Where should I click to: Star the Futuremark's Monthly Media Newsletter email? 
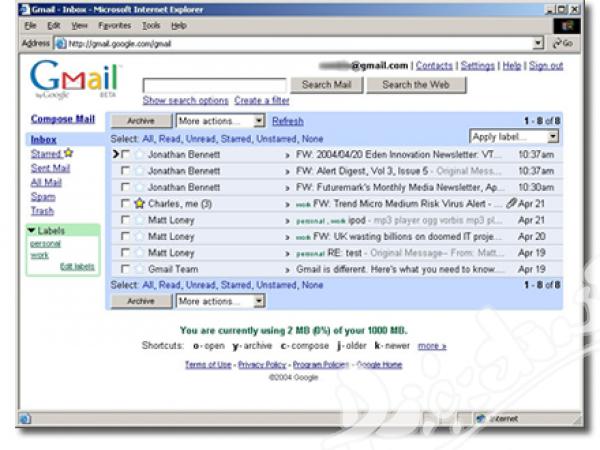point(139,187)
